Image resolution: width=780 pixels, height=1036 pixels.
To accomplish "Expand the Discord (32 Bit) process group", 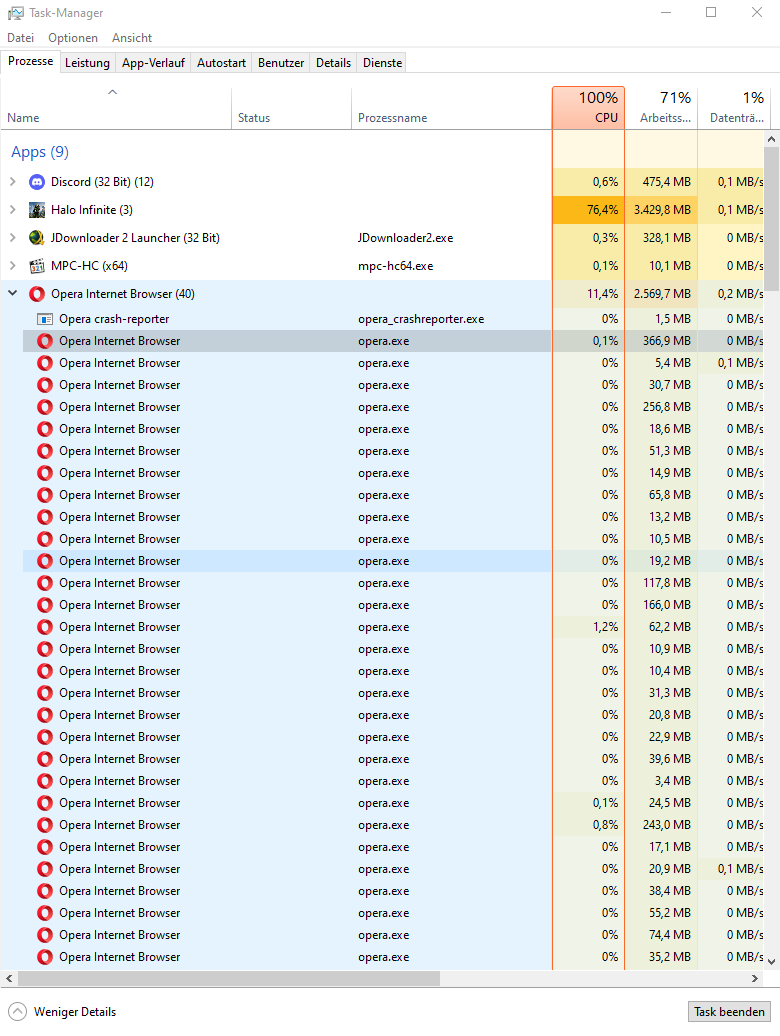I will coord(13,182).
